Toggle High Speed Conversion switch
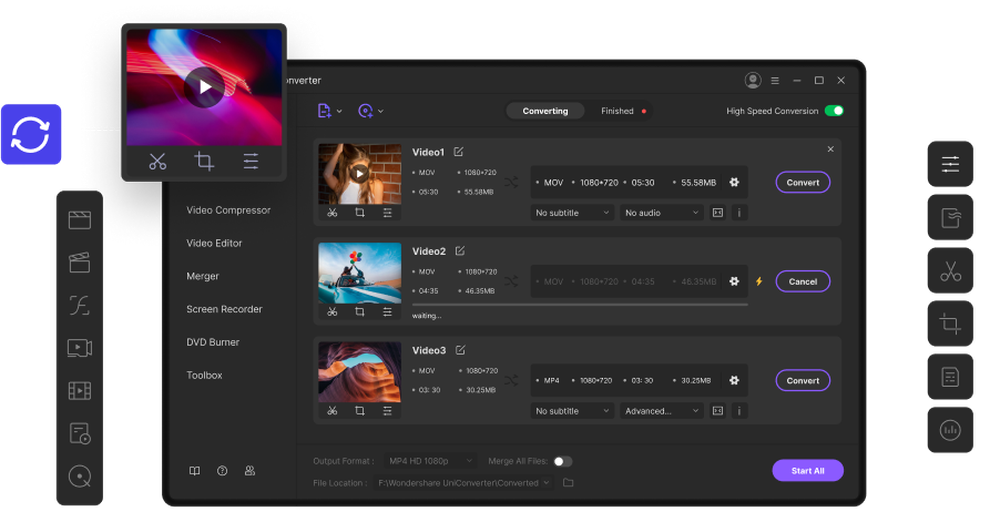The width and height of the screenshot is (1000, 524). [x=834, y=111]
